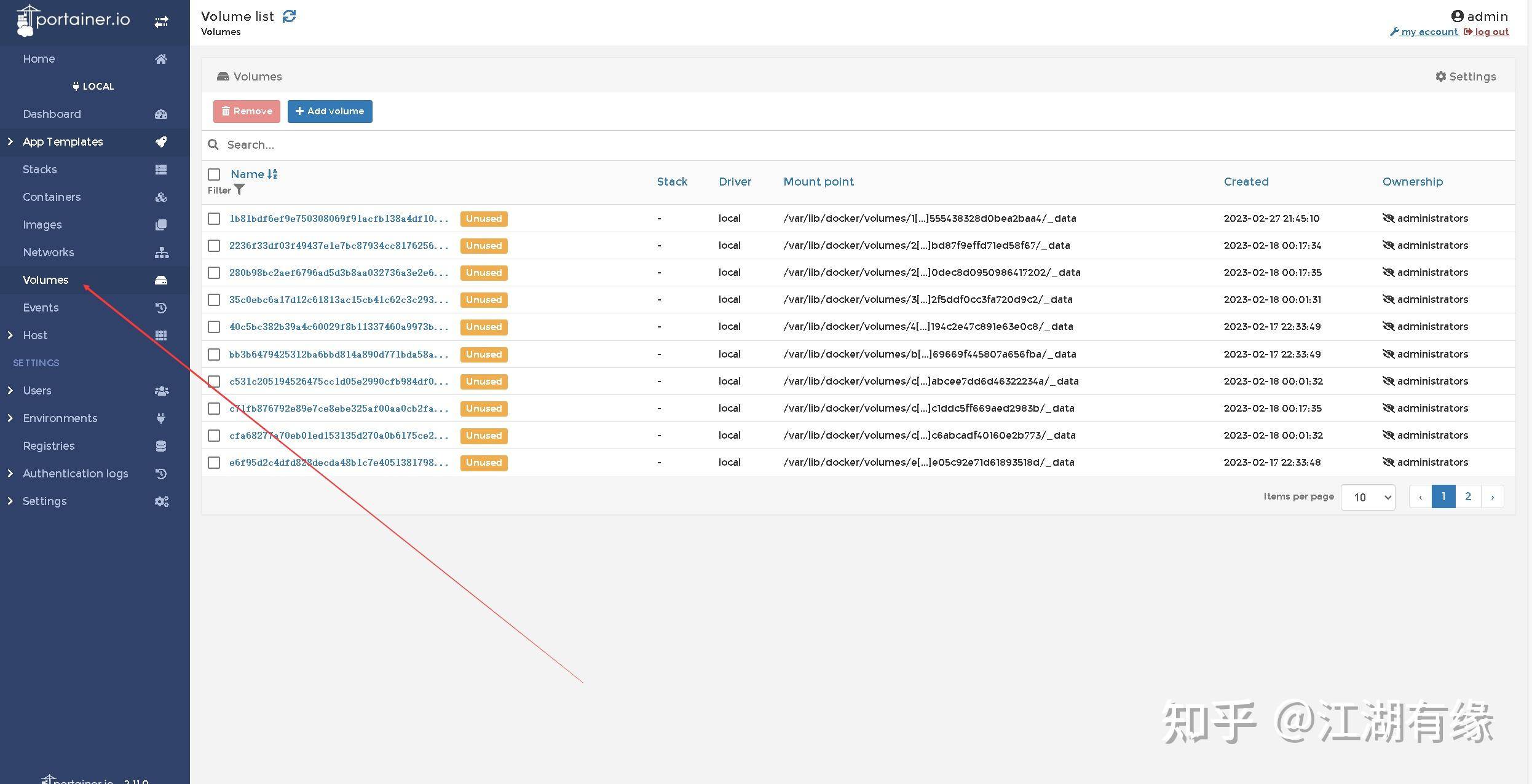The width and height of the screenshot is (1532, 784).
Task: Sort by Mount point column header
Action: [x=818, y=182]
